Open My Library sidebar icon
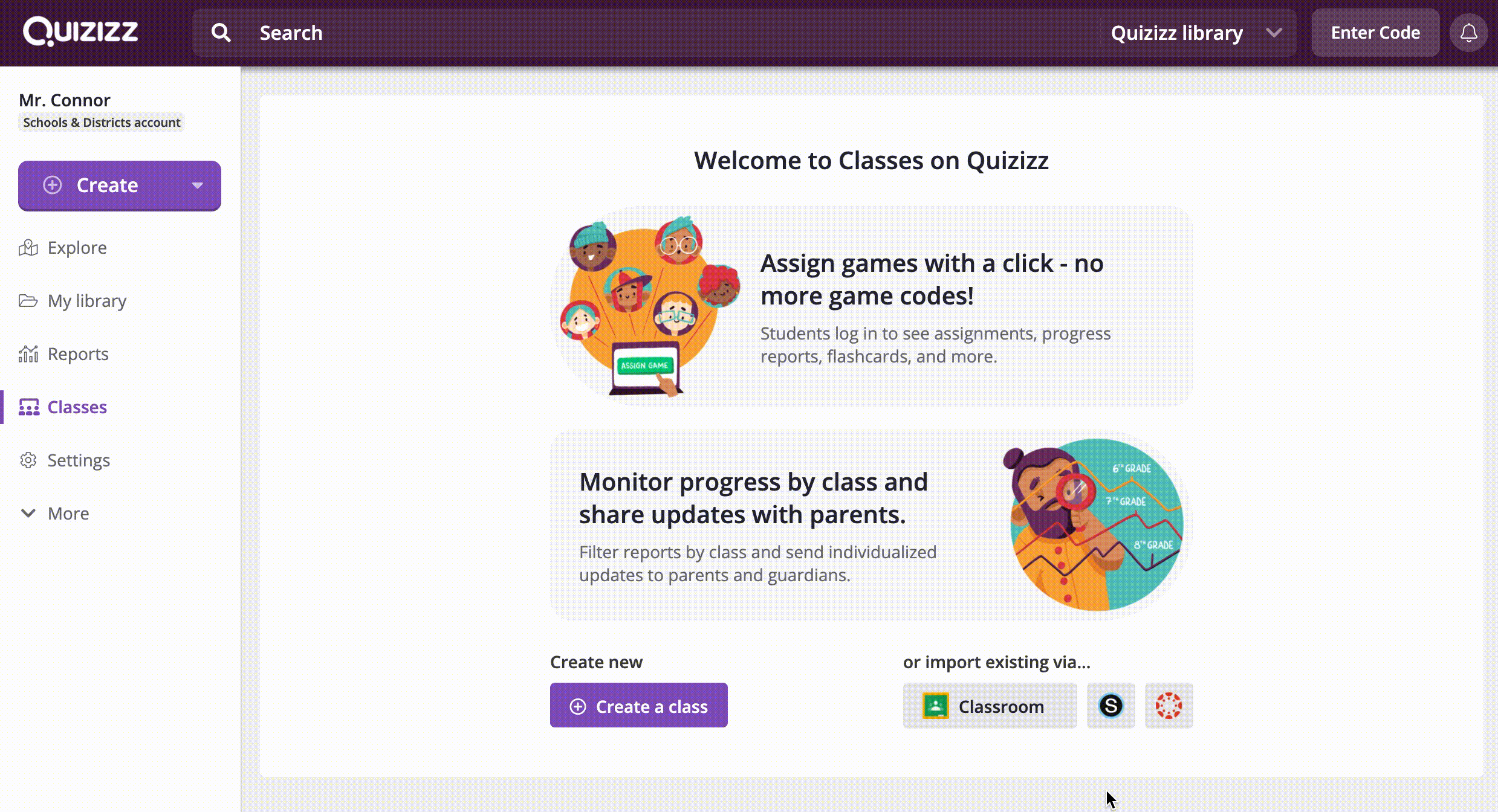1498x812 pixels. (28, 300)
